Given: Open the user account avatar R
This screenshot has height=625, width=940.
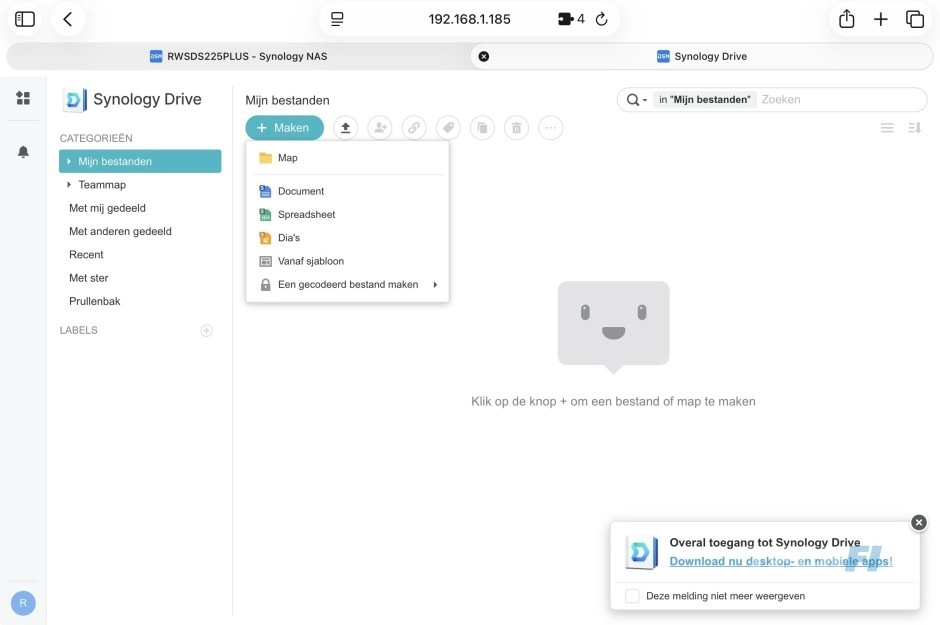Looking at the screenshot, I should tap(23, 603).
